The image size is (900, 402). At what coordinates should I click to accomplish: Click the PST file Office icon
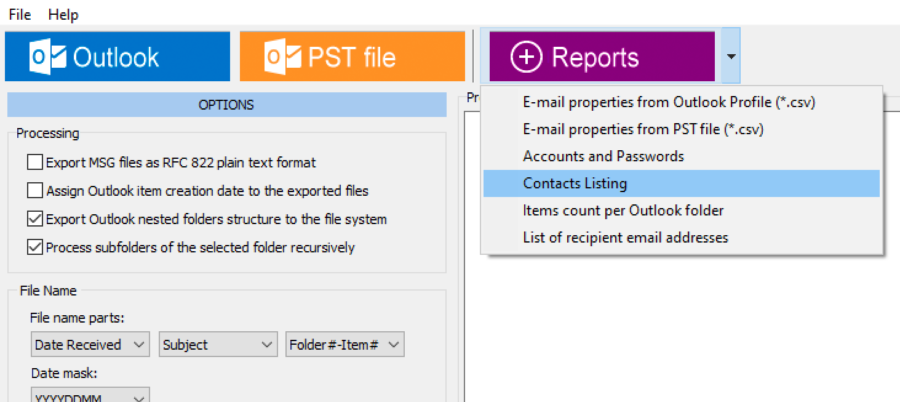283,57
